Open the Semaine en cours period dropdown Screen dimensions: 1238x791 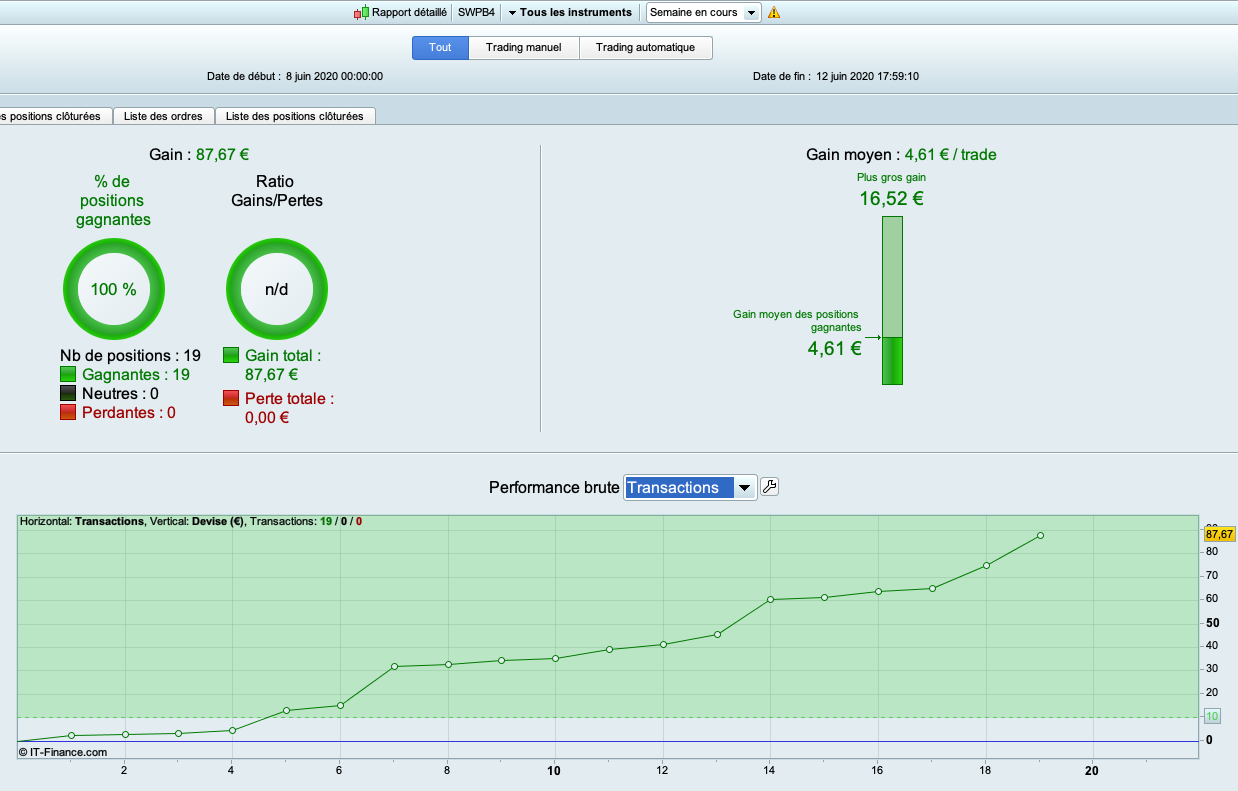tap(704, 12)
